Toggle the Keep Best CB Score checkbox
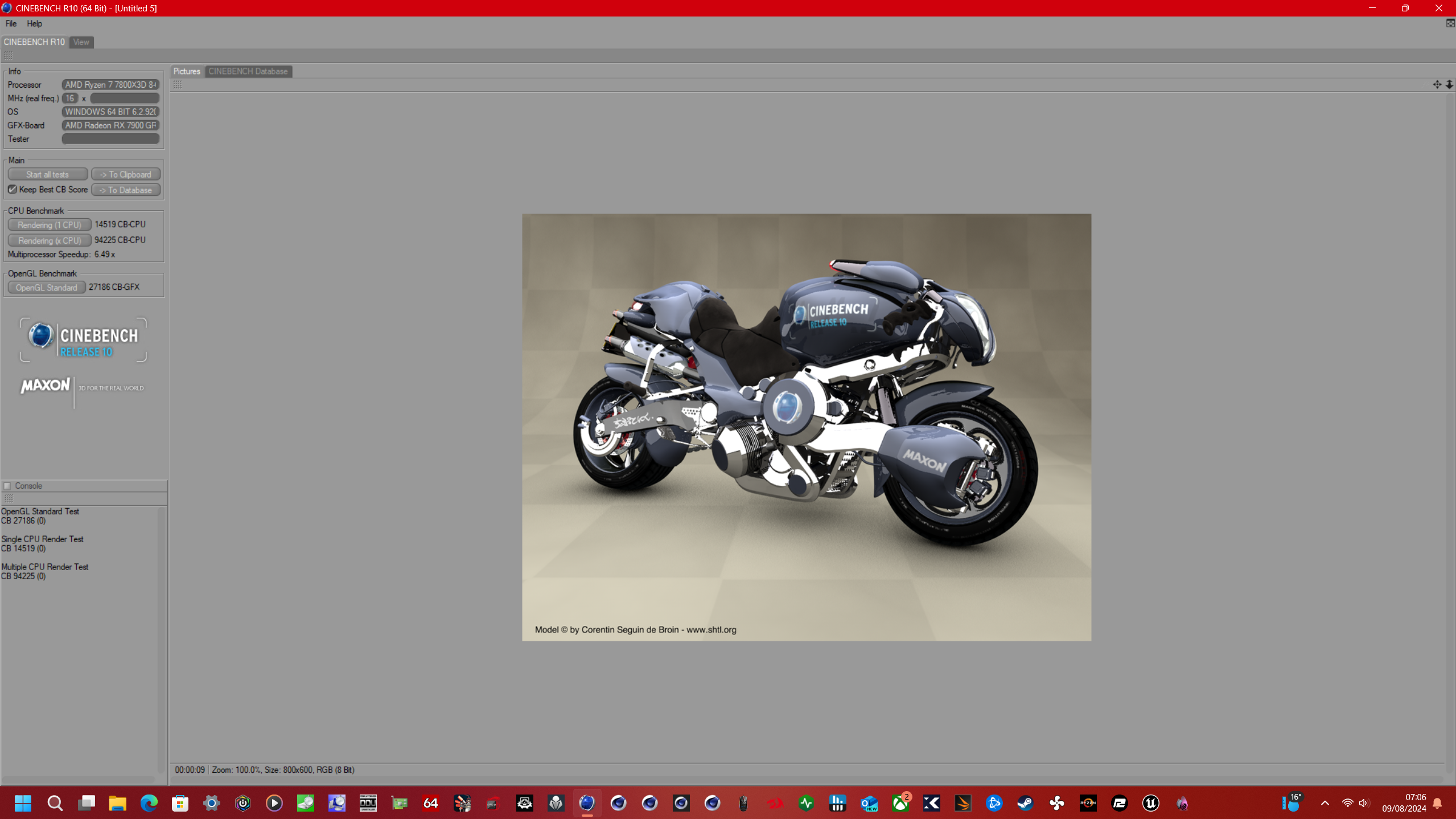 click(13, 189)
